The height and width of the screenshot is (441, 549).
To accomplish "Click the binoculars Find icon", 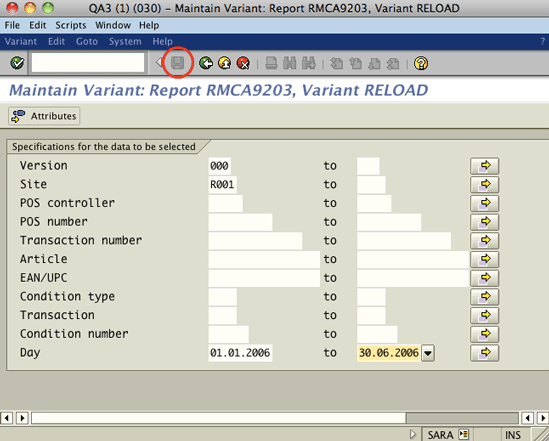I will [x=290, y=63].
